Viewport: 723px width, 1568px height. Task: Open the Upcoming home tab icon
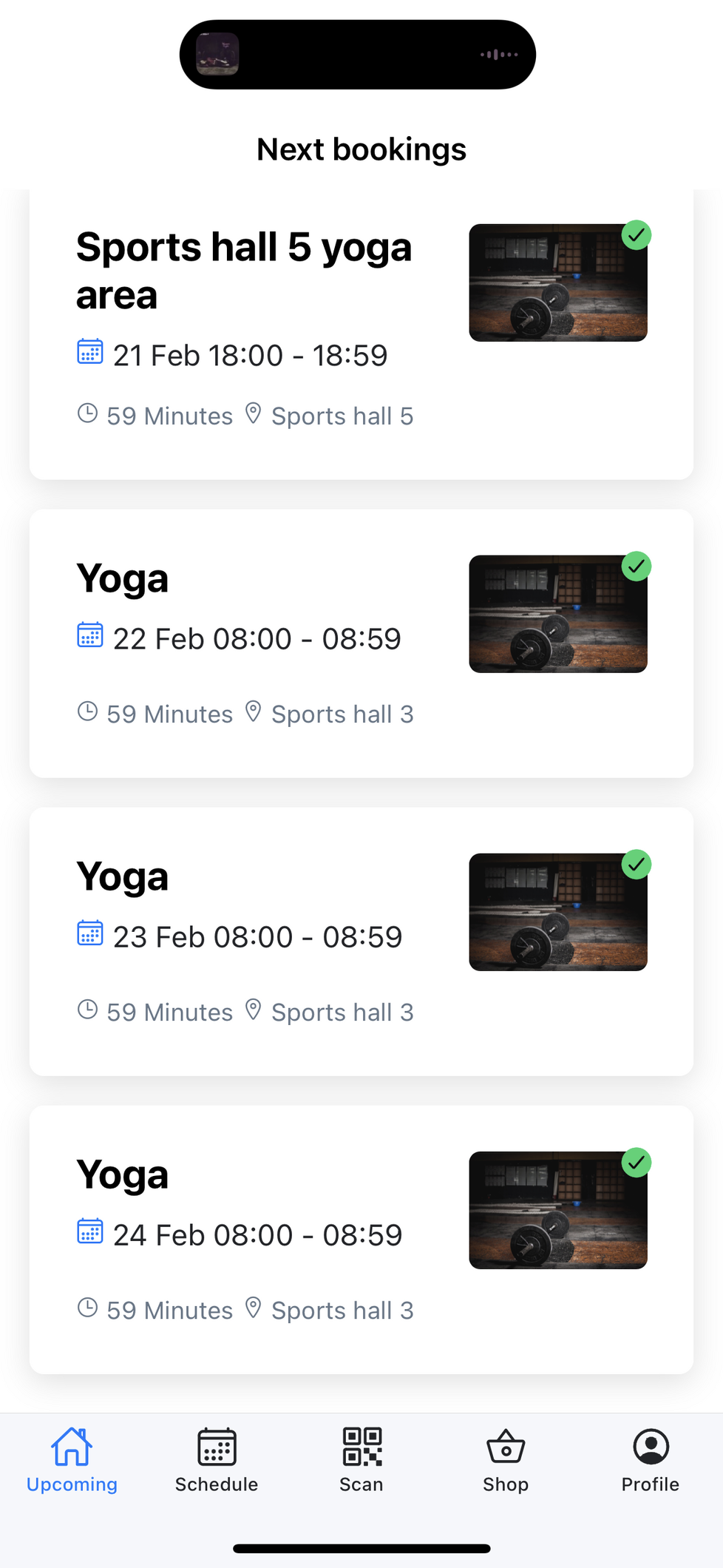[x=72, y=1446]
